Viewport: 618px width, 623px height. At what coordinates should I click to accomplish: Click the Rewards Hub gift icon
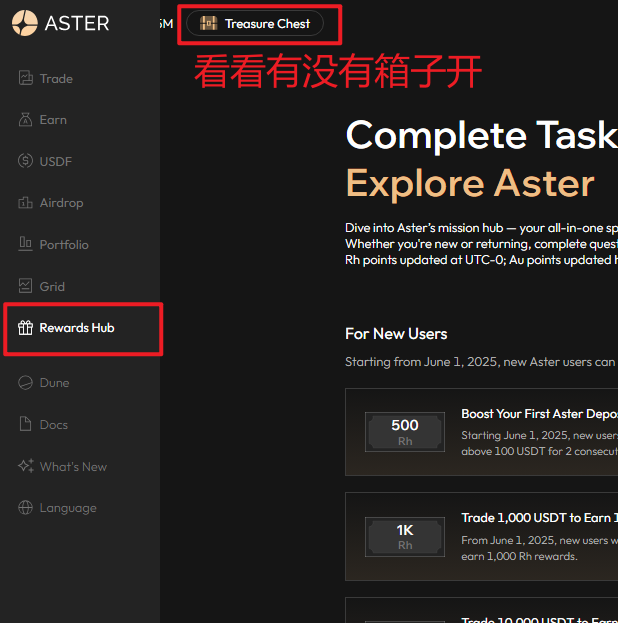(x=25, y=328)
